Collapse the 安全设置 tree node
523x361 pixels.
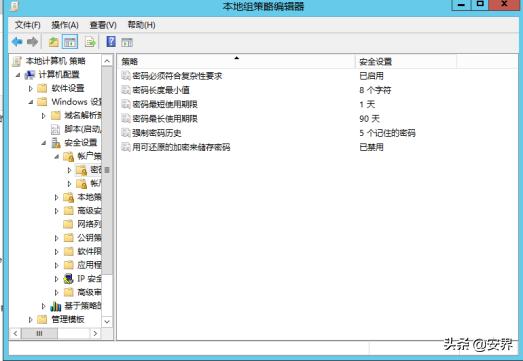(x=44, y=143)
